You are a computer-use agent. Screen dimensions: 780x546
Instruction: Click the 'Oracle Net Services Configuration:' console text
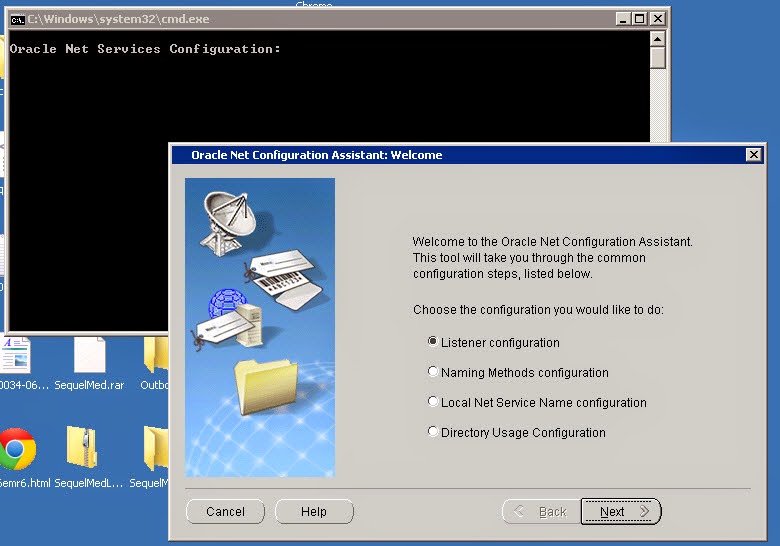point(145,49)
